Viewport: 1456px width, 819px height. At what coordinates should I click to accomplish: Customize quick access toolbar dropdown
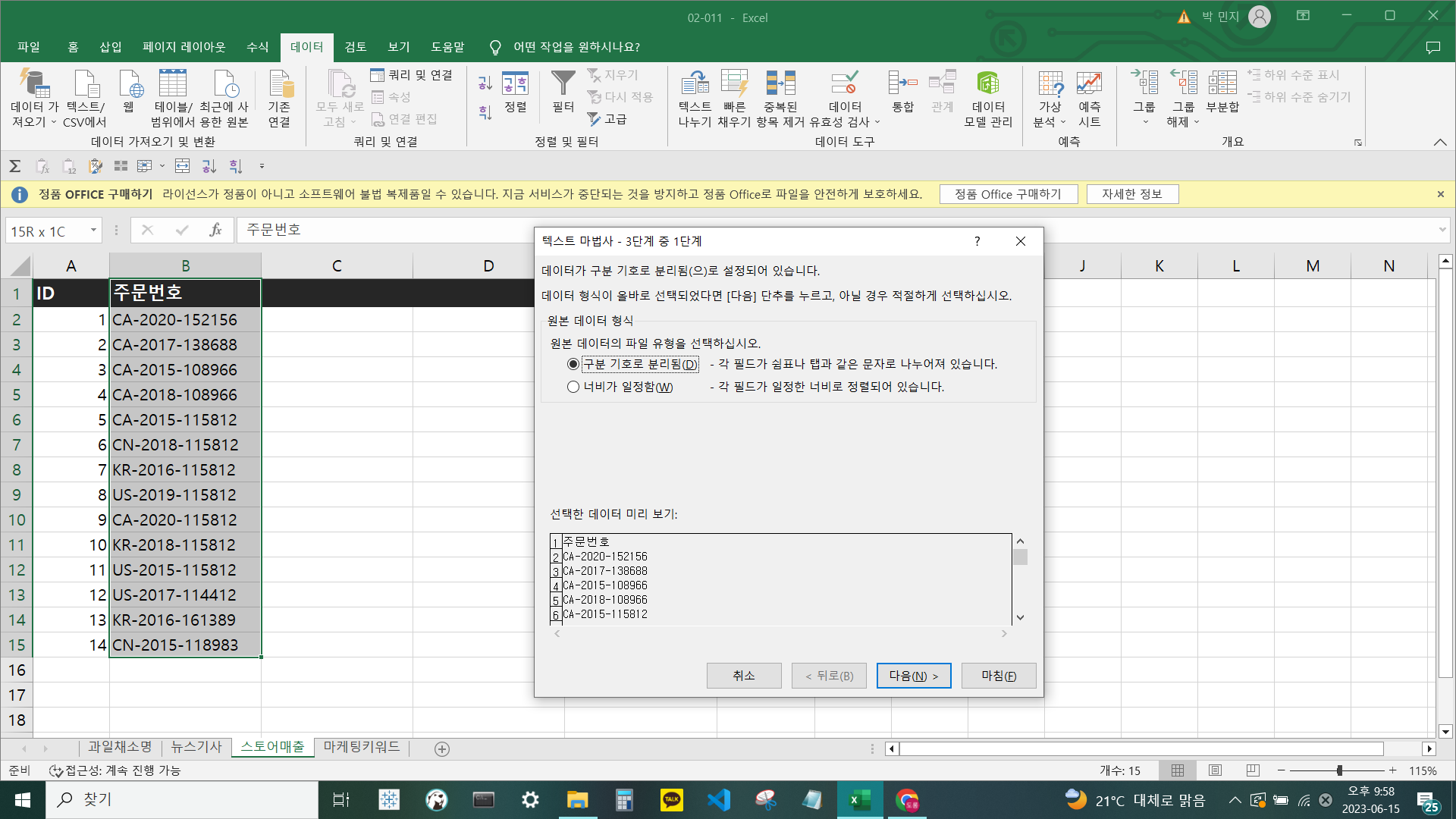262,166
